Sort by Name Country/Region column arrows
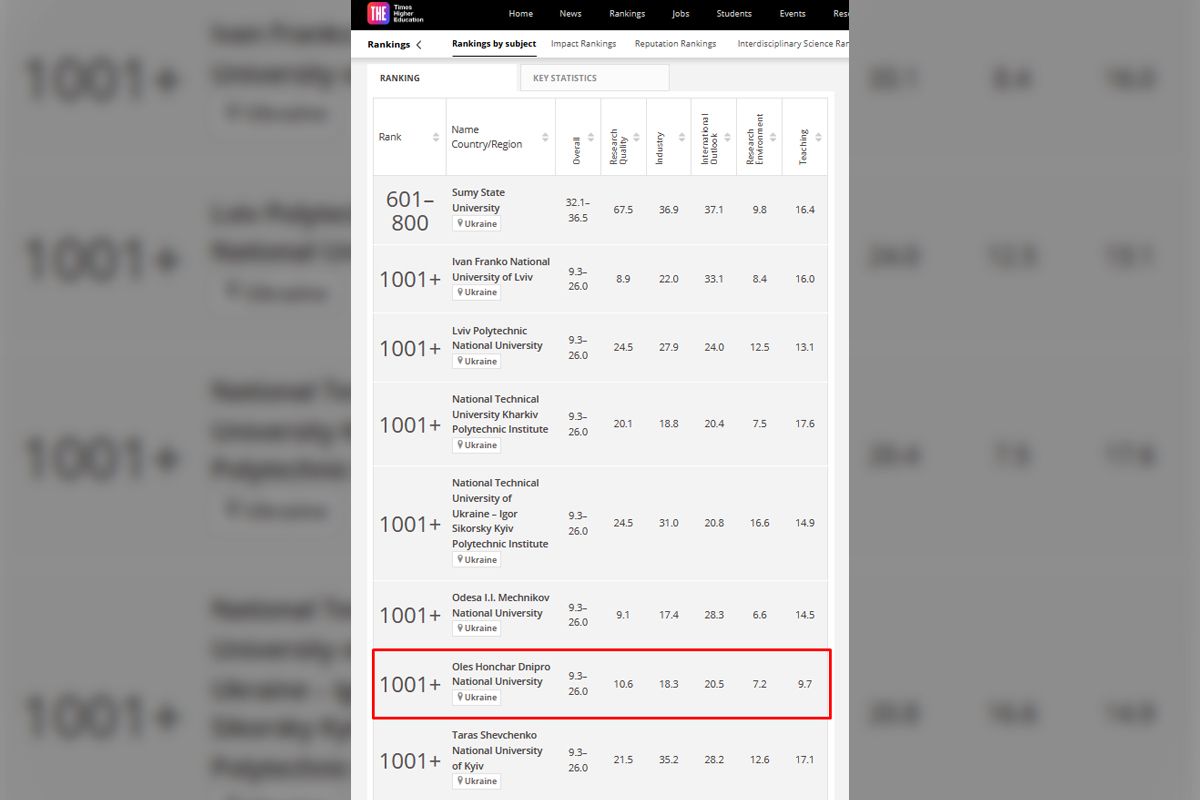 coord(545,137)
